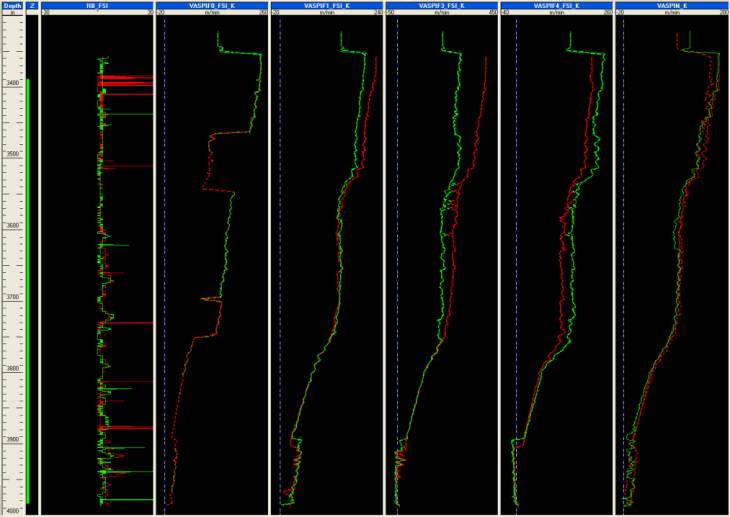The width and height of the screenshot is (730, 517).
Task: Click the scale row under VASPIN_K
Action: click(x=670, y=14)
